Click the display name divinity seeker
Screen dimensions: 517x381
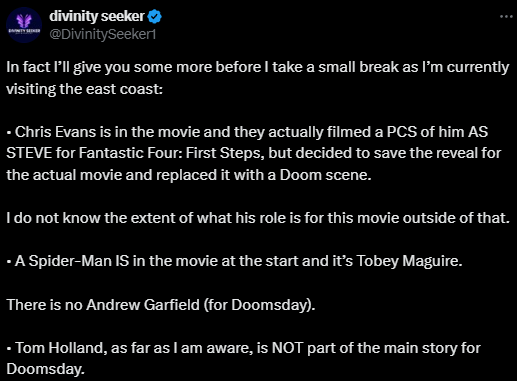point(97,16)
